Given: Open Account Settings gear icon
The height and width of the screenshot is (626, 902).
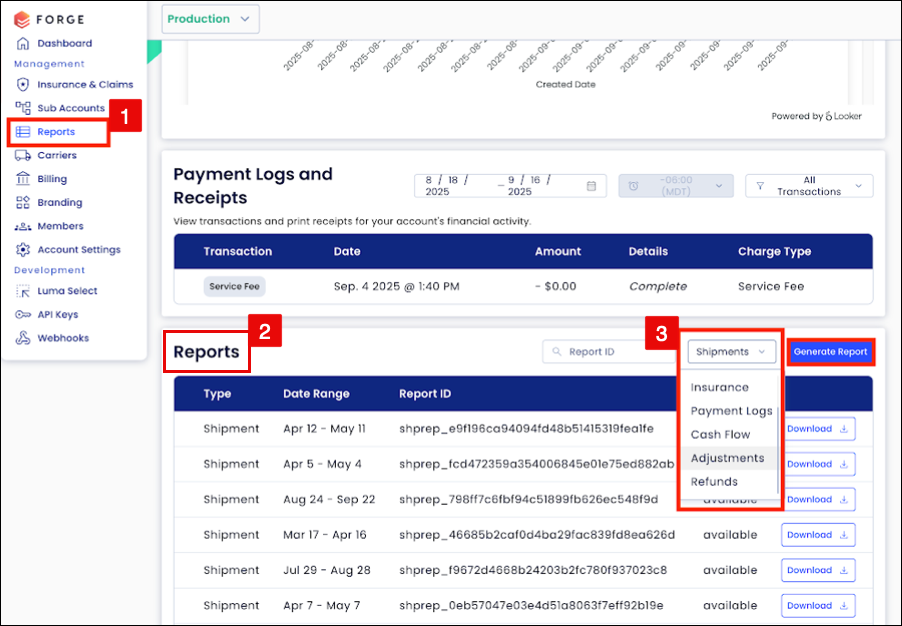Looking at the screenshot, I should click(x=23, y=250).
